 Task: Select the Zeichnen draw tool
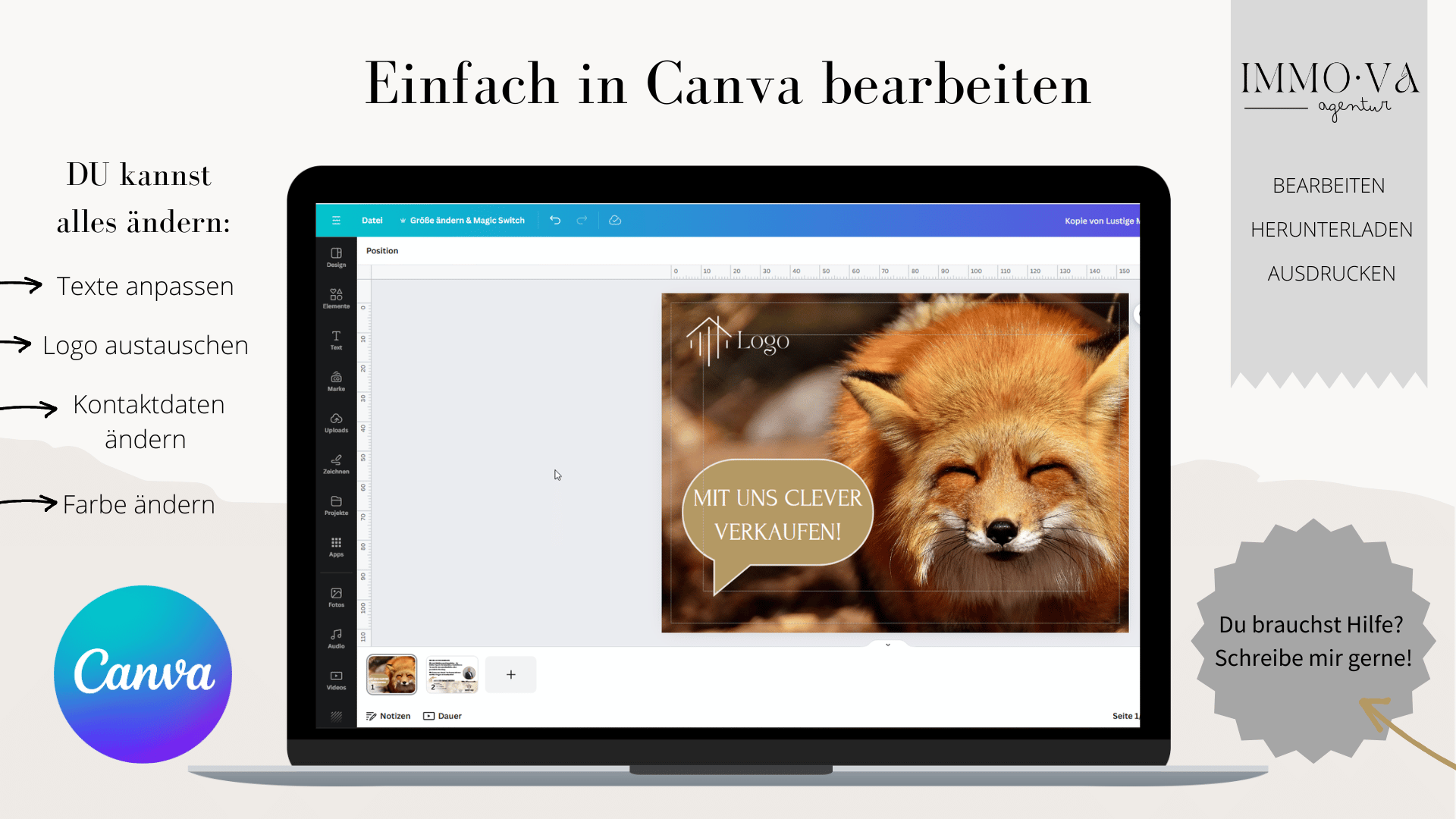(x=336, y=463)
